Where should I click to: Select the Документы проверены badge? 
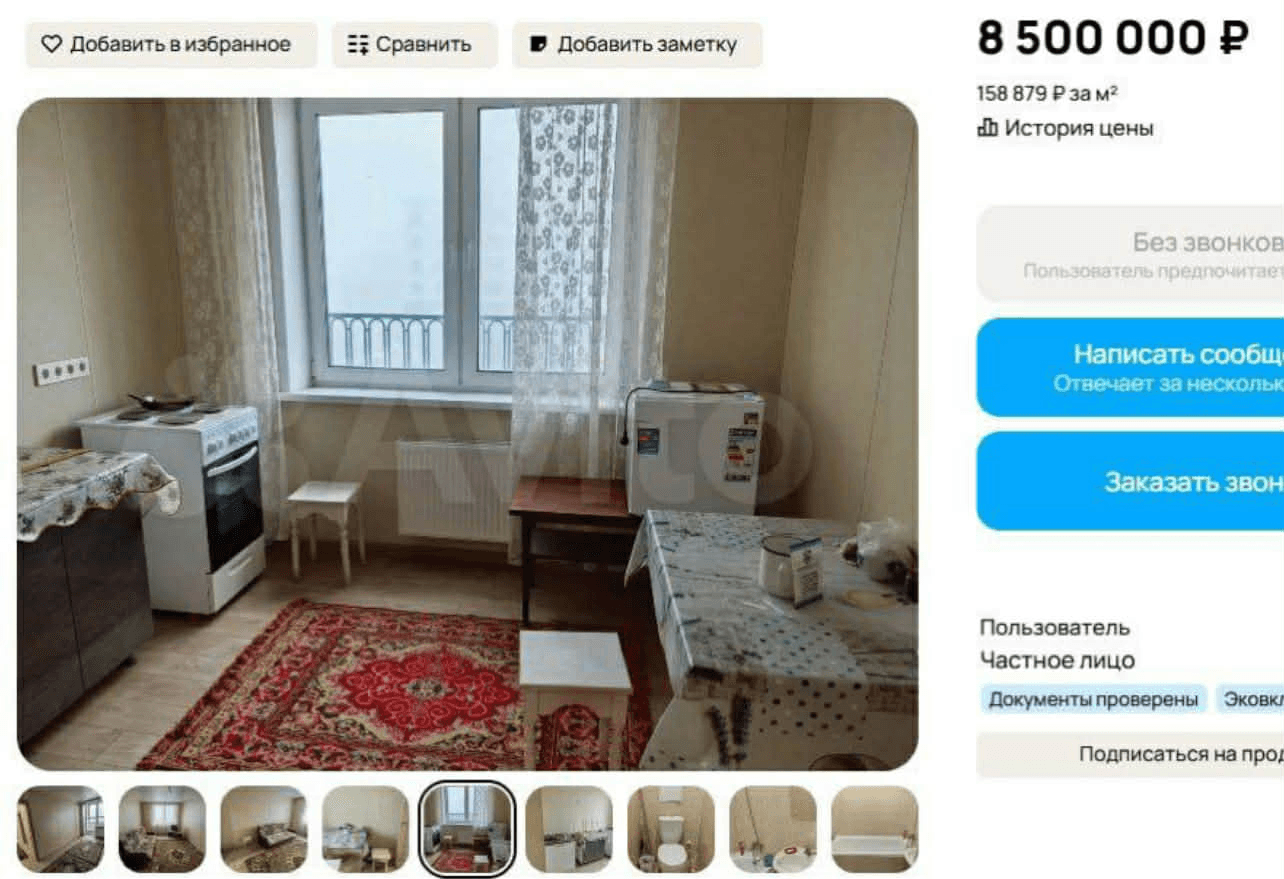1093,700
